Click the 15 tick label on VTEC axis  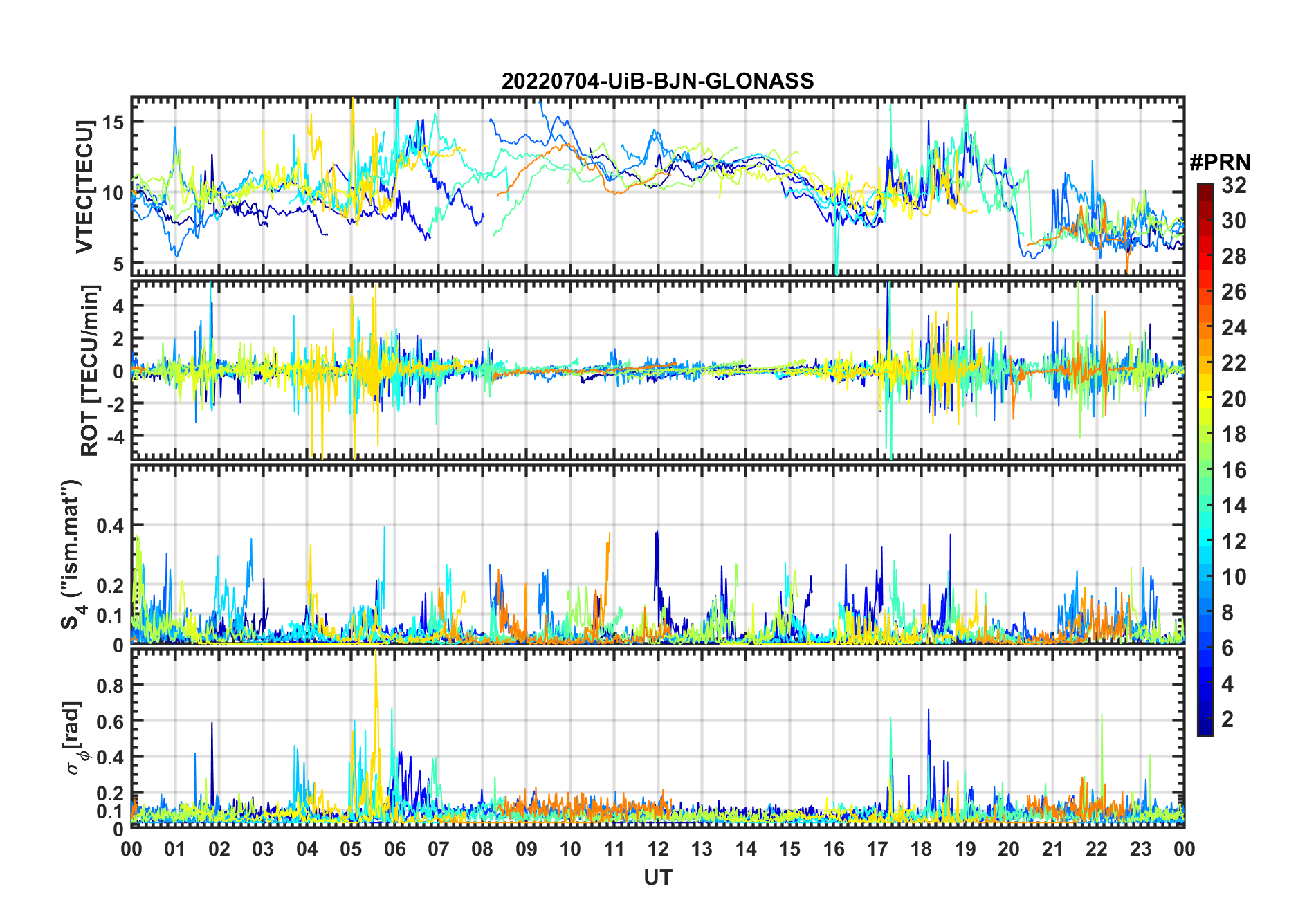(113, 122)
